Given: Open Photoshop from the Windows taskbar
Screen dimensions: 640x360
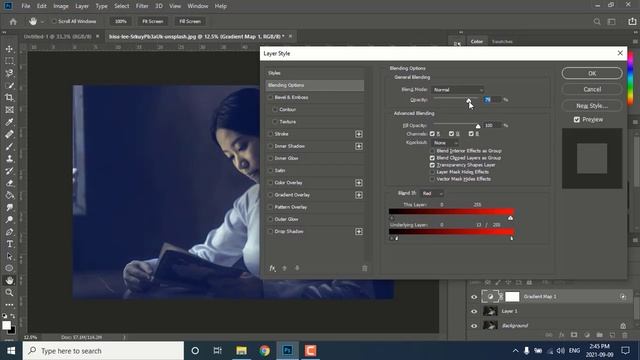Looking at the screenshot, I should point(287,351).
